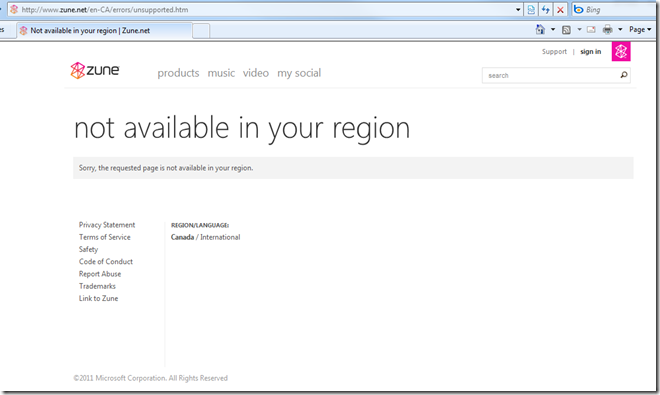Click the 'REGION/LANGUAGE:' label
This screenshot has height=395, width=660.
tap(200, 225)
